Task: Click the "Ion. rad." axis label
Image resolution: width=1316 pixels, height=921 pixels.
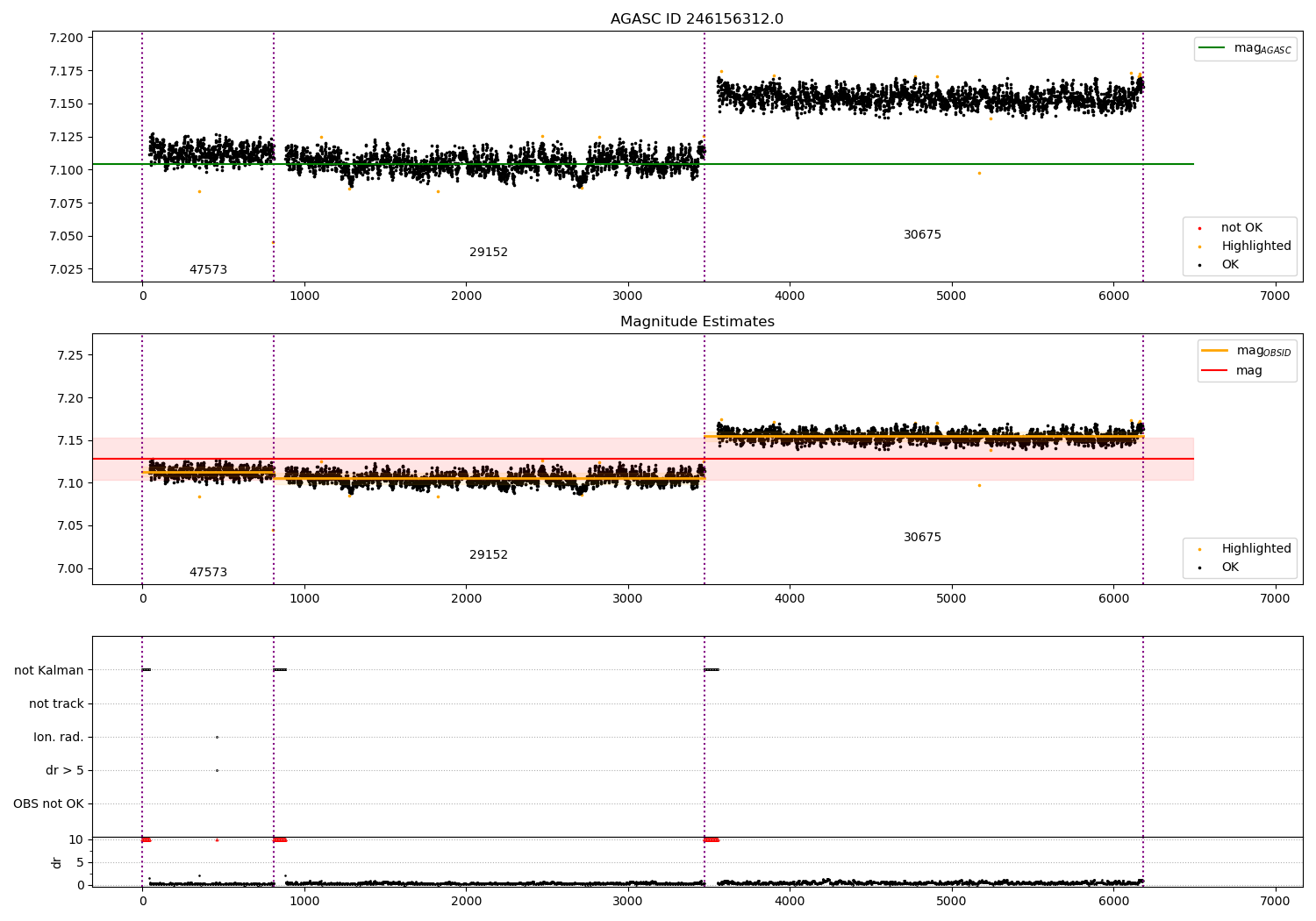Action: 59,738
